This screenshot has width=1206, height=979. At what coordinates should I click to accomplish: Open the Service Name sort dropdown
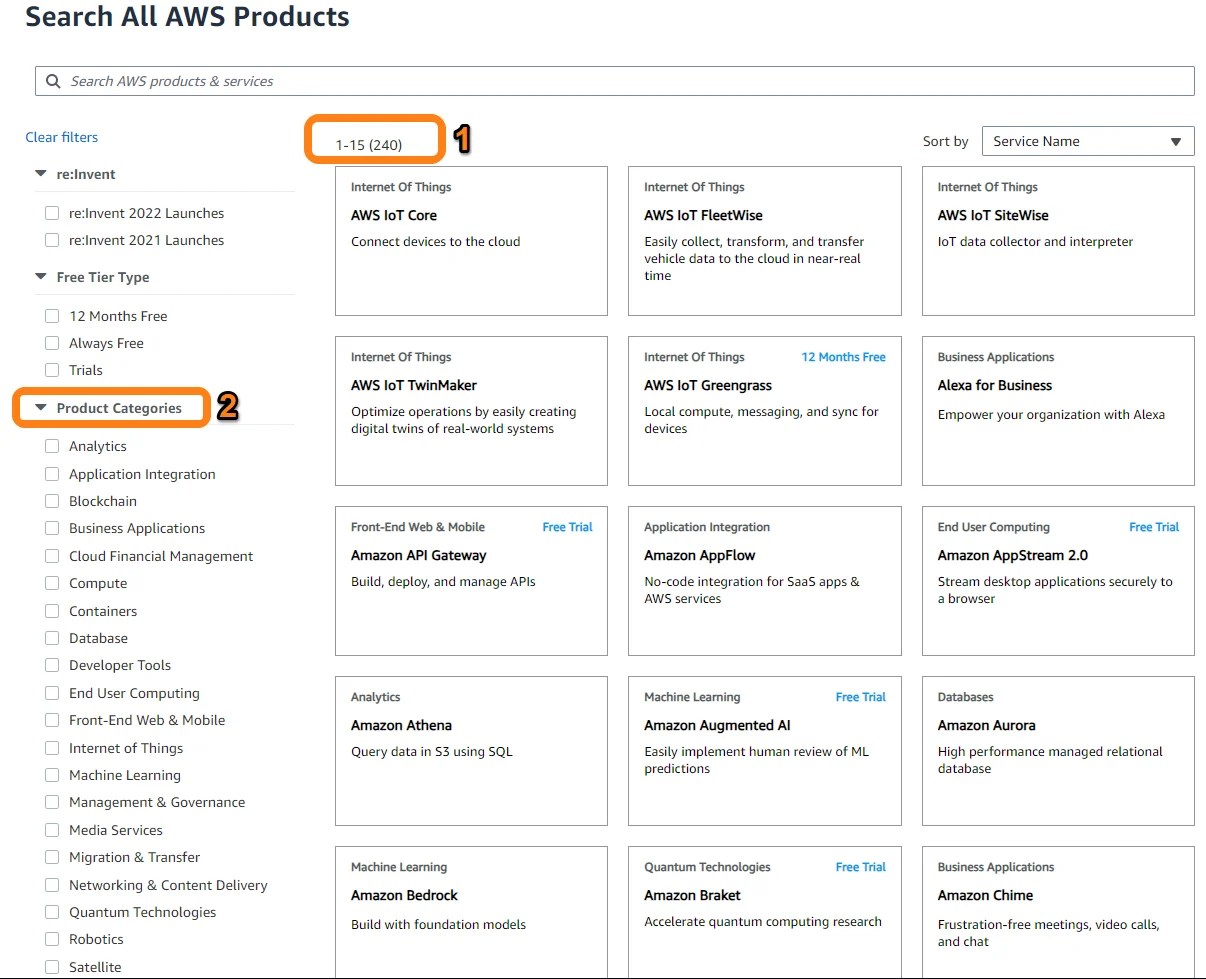click(1088, 141)
